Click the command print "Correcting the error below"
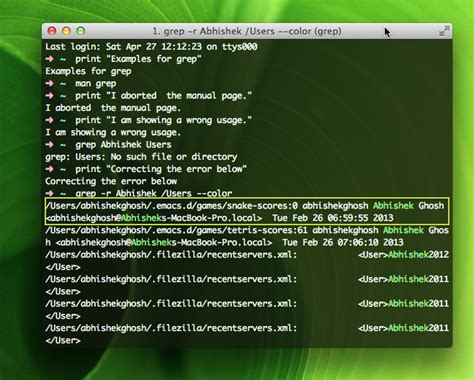Screen dimensions: 474x380 coord(161,169)
